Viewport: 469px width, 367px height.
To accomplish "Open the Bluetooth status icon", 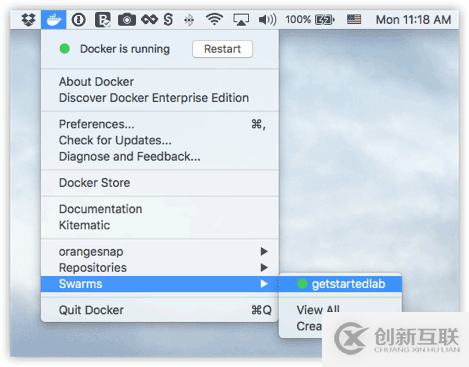I will (189, 20).
